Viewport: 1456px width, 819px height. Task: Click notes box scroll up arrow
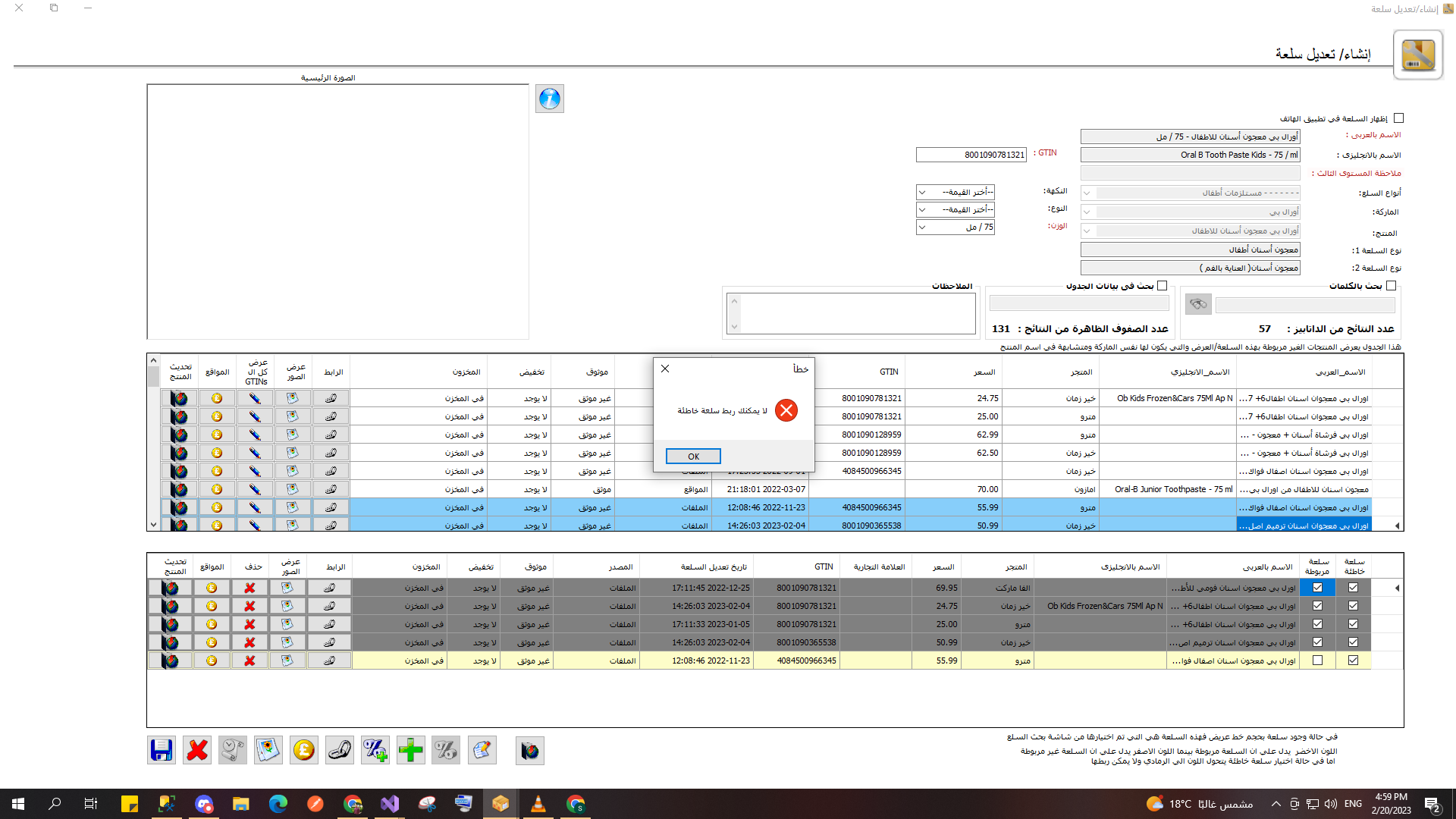(x=734, y=301)
